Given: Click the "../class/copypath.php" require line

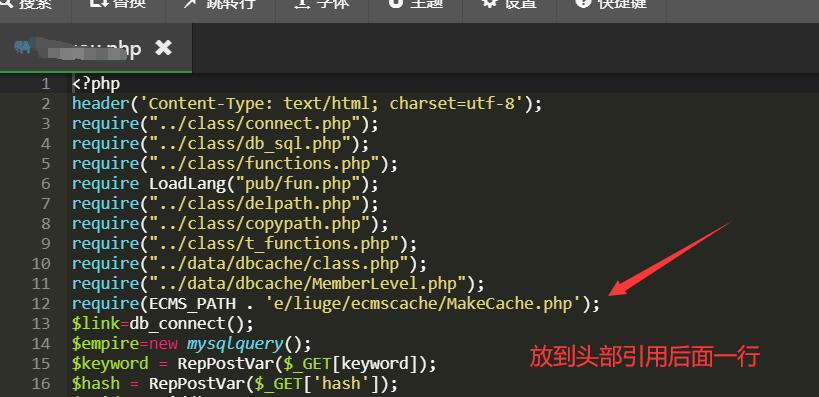Looking at the screenshot, I should tap(230, 224).
